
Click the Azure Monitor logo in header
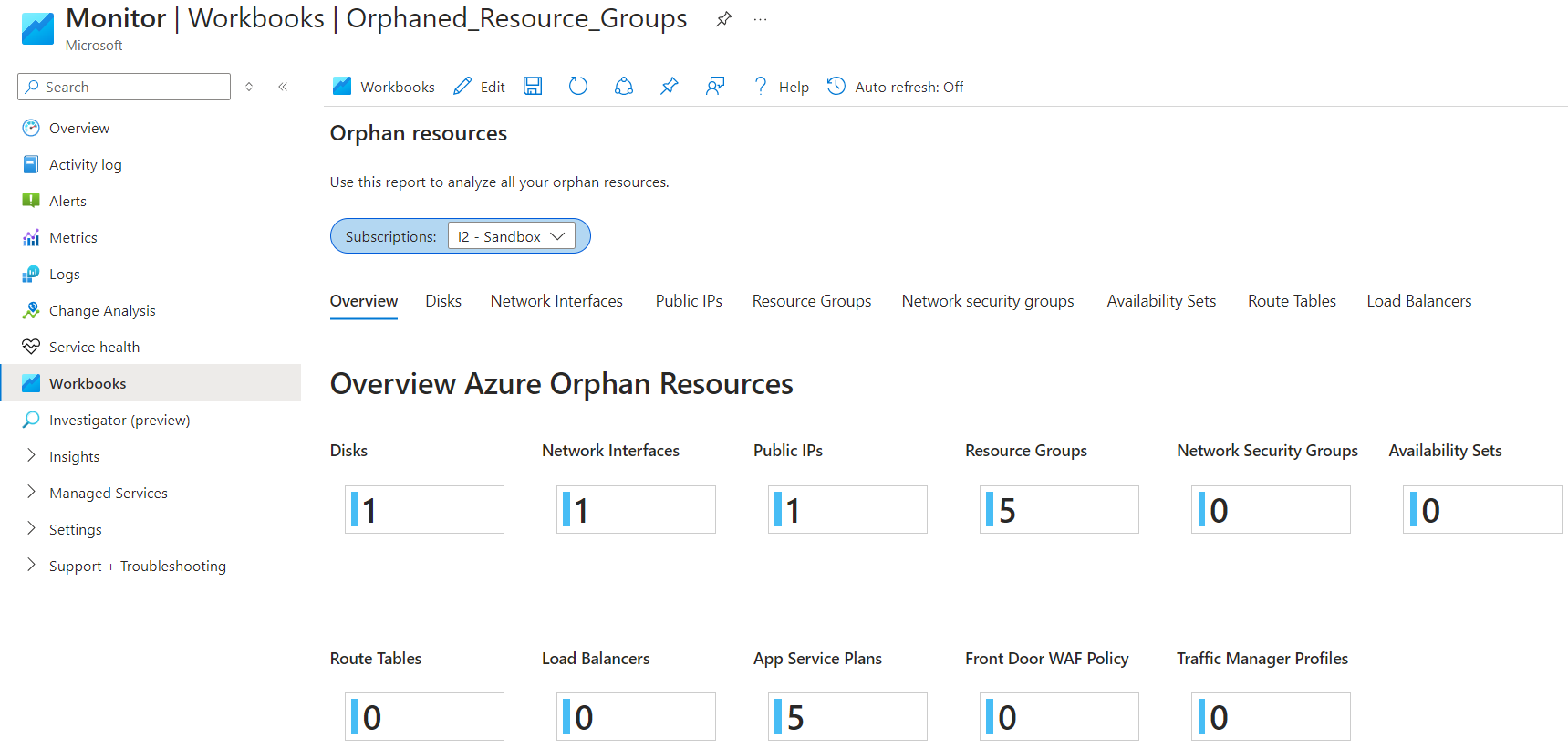(37, 28)
